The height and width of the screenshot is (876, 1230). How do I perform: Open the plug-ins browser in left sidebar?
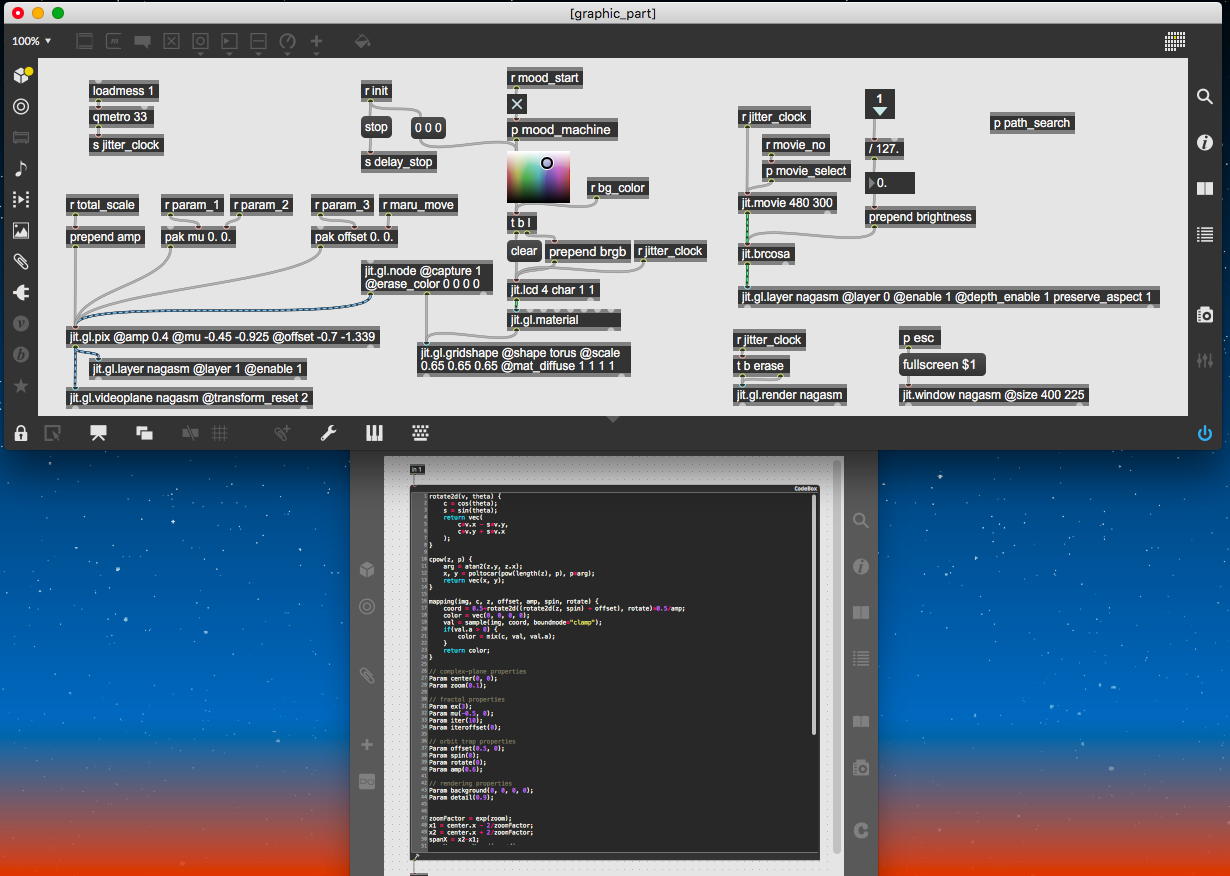21,293
